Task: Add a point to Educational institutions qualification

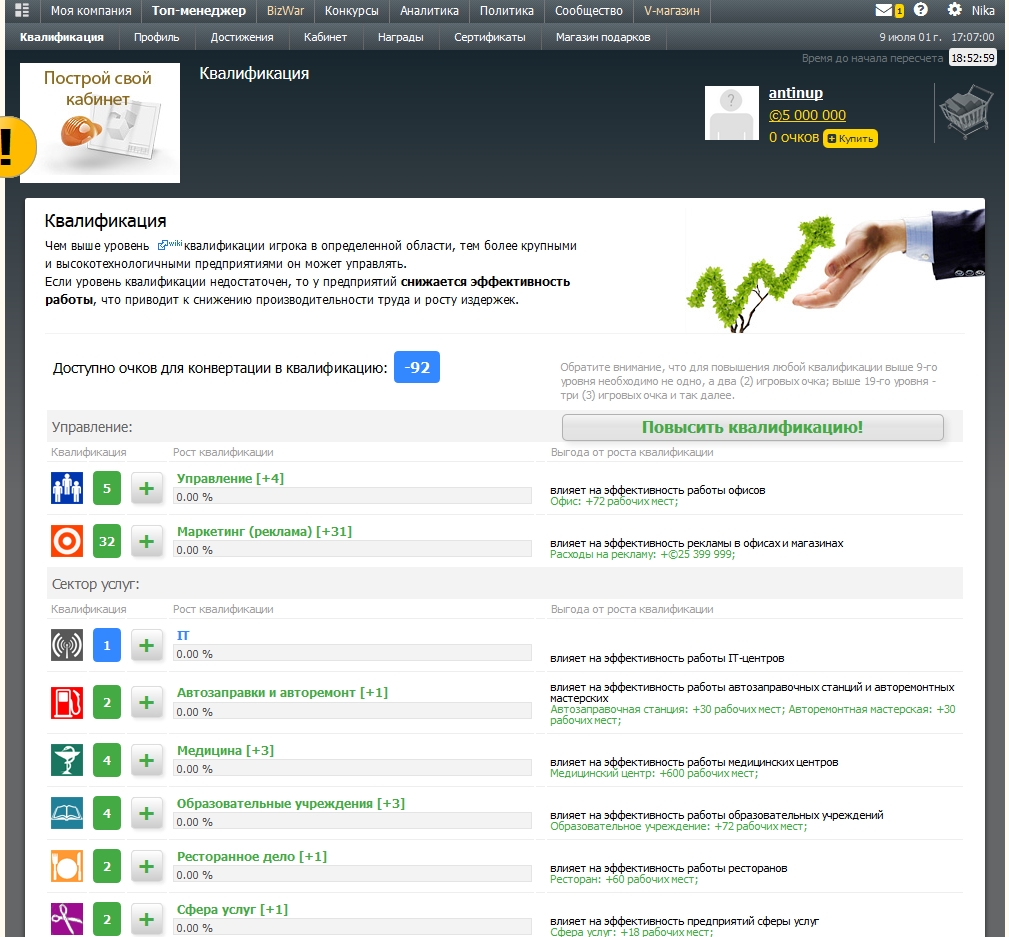Action: pyautogui.click(x=147, y=813)
